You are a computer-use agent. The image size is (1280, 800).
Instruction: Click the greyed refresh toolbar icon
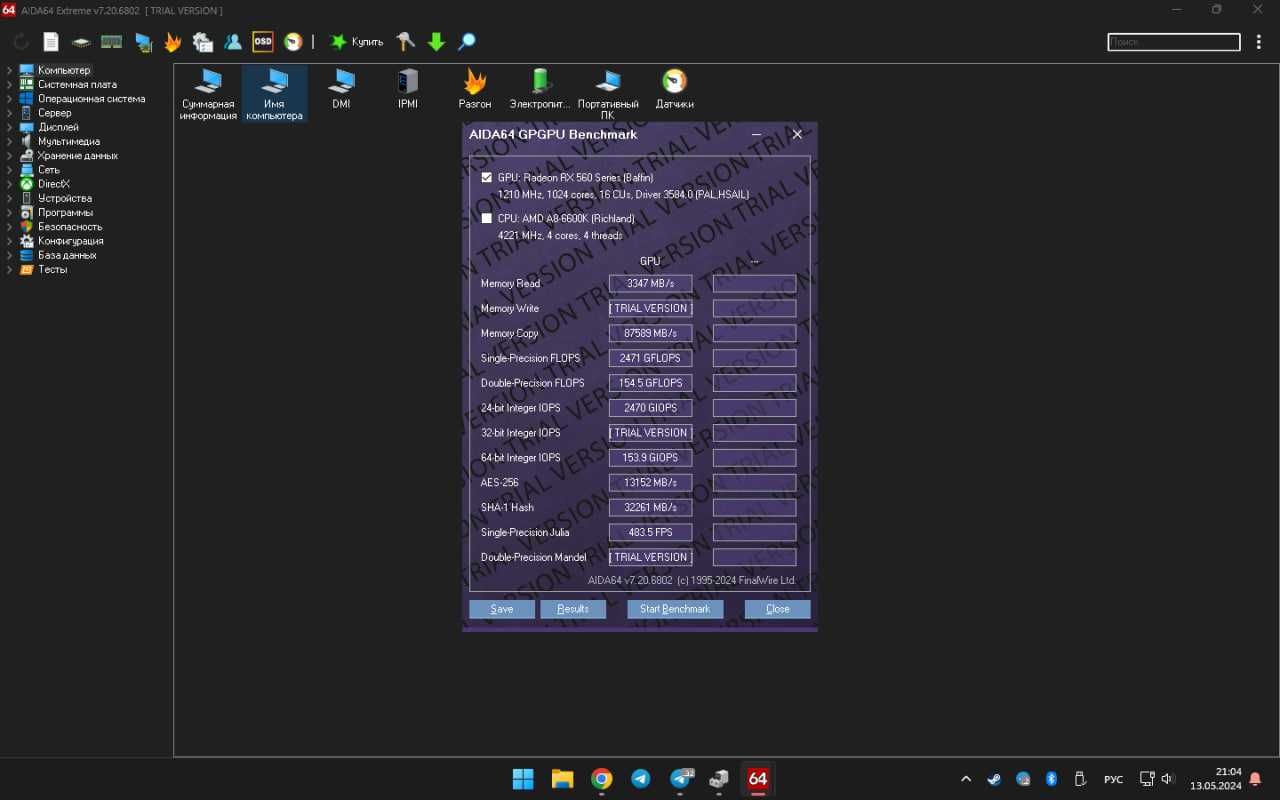(x=21, y=42)
